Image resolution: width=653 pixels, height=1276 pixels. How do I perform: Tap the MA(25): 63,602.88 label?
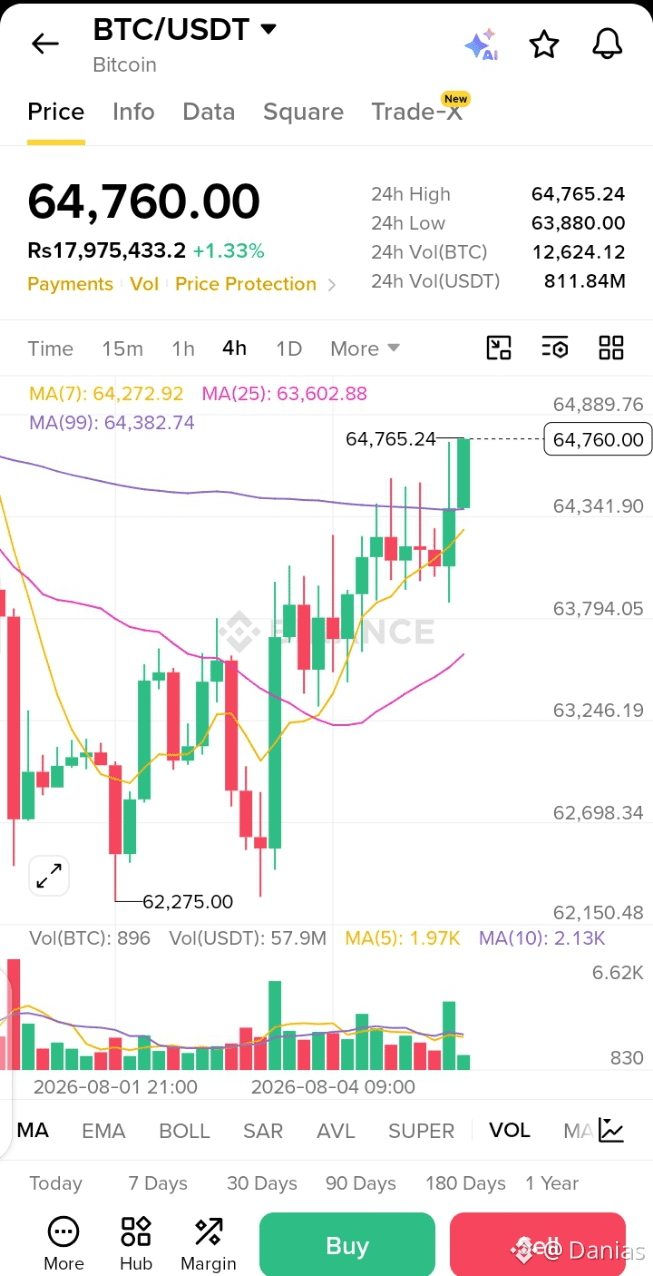tap(284, 393)
